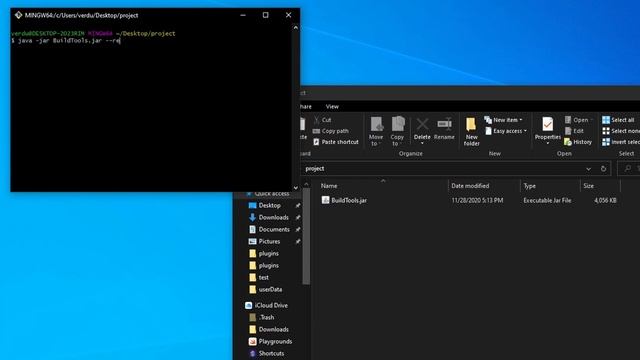Click the Rename icon
Screen dimensions: 640x360
pos(444,124)
